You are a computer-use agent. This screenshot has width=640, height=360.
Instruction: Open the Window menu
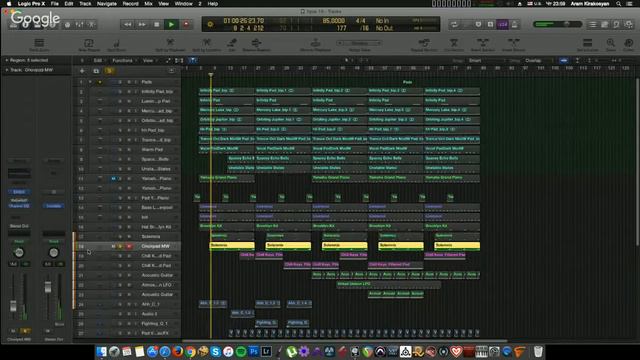tap(183, 4)
